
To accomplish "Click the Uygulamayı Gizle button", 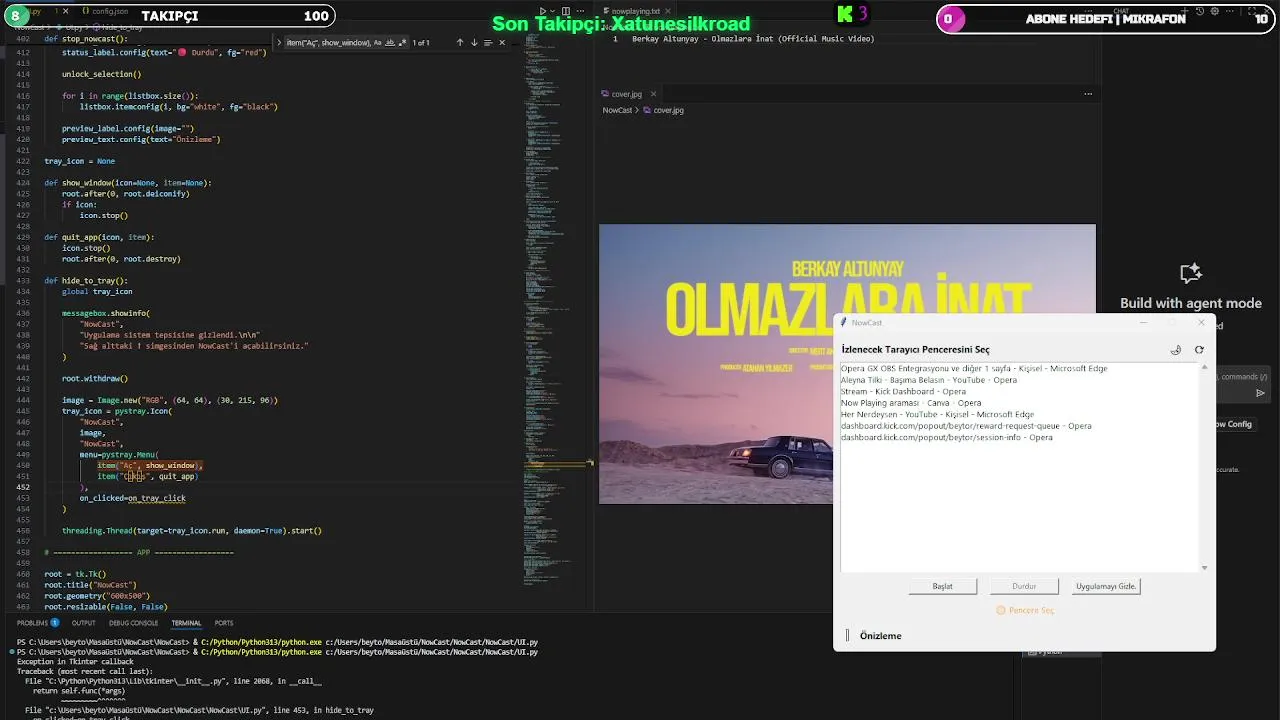I will (x=1106, y=586).
